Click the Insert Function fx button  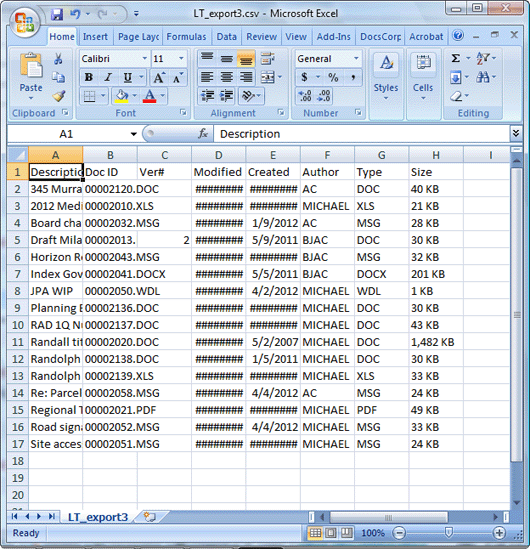tap(203, 134)
